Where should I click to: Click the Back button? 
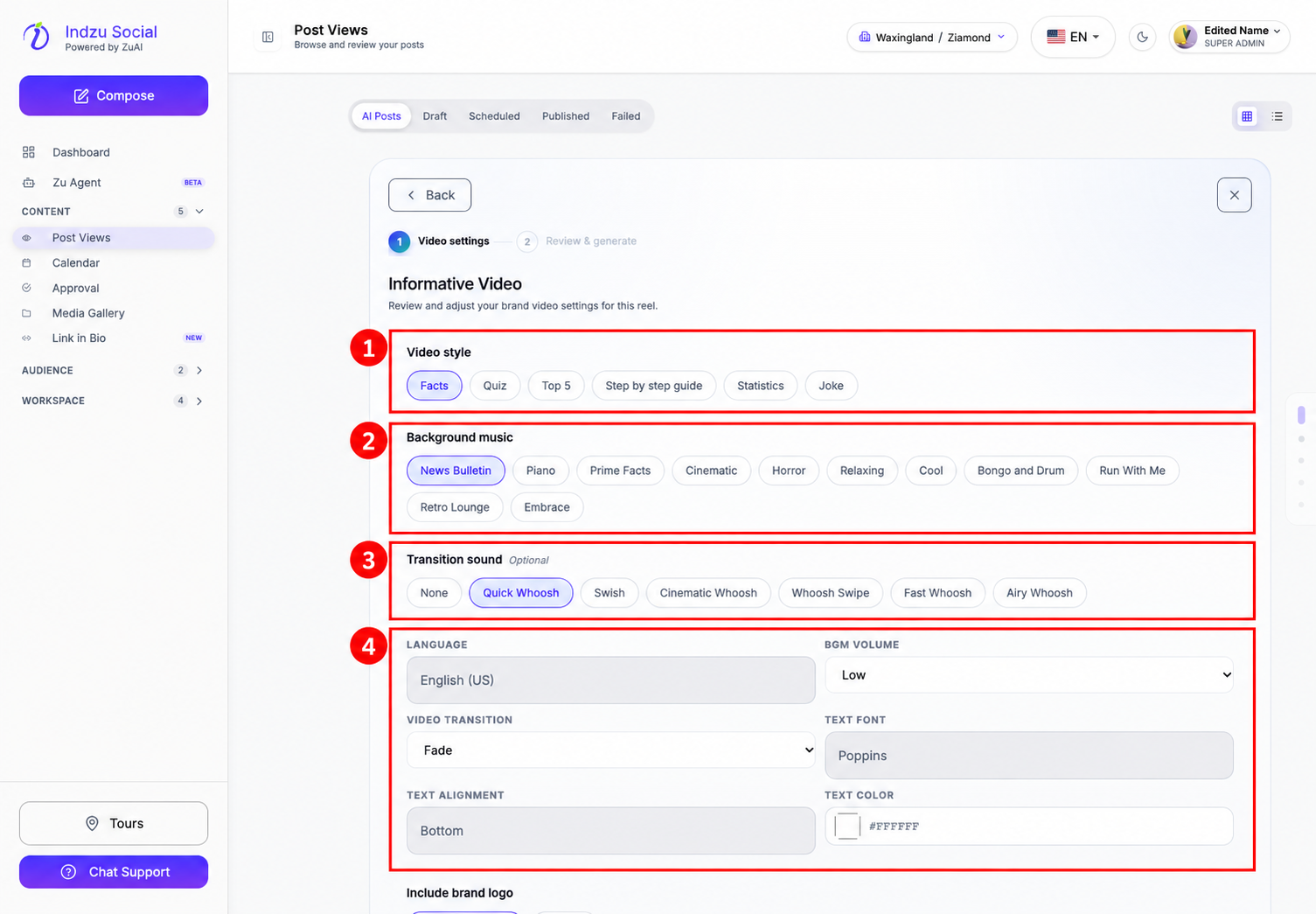pos(429,195)
